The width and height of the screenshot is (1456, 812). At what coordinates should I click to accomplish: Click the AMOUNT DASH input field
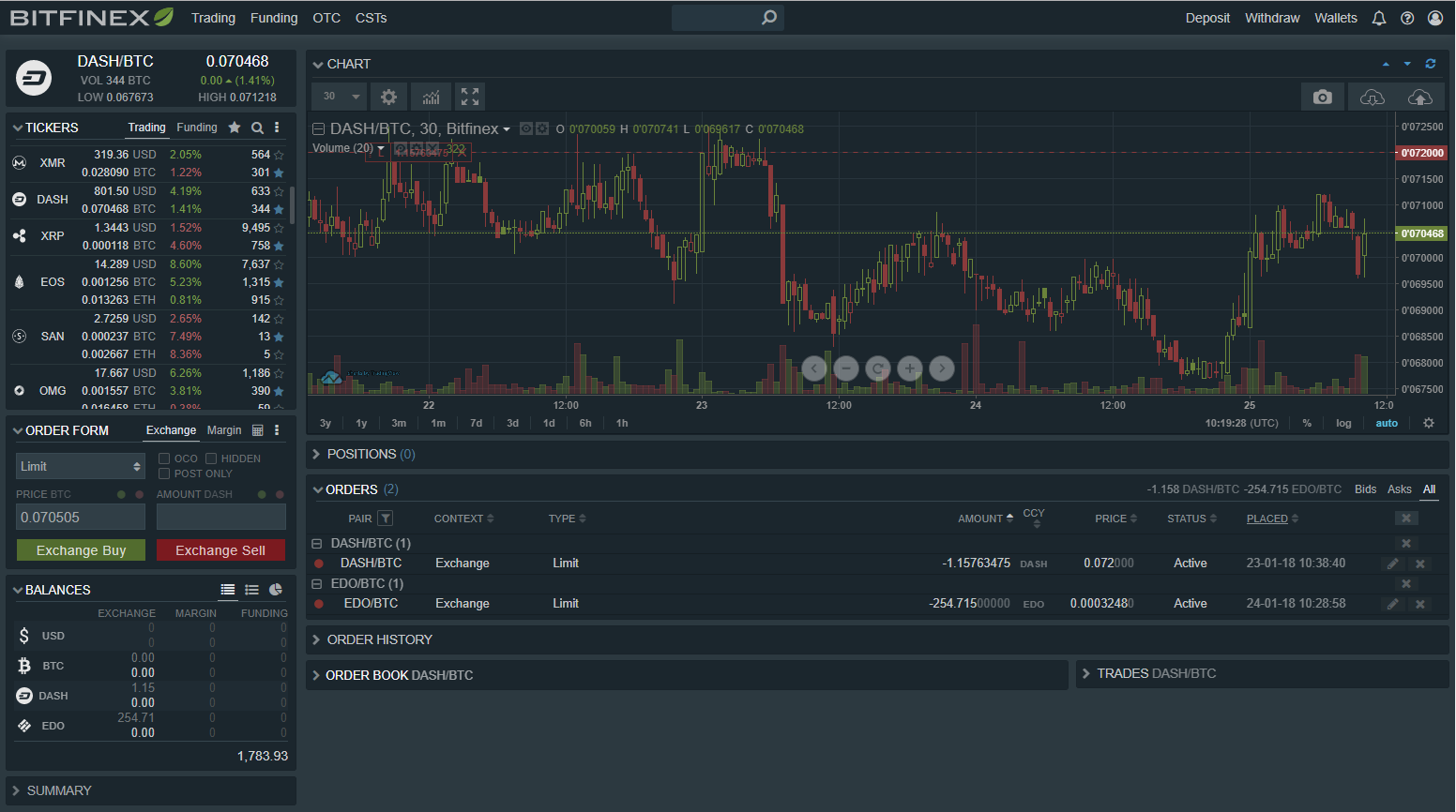(221, 517)
